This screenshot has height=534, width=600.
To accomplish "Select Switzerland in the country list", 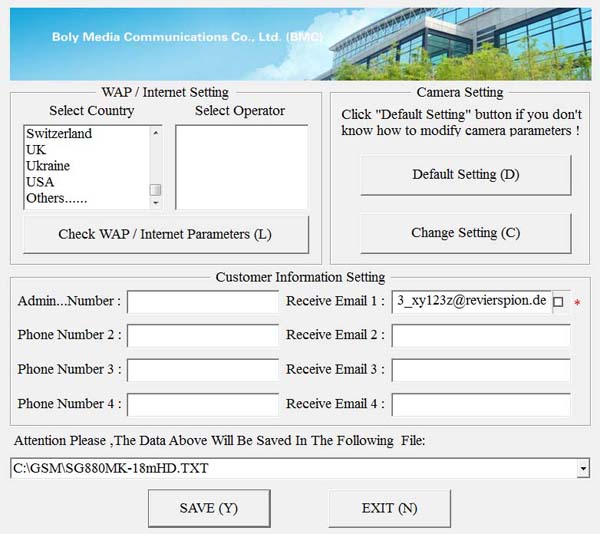I will pyautogui.click(x=59, y=134).
